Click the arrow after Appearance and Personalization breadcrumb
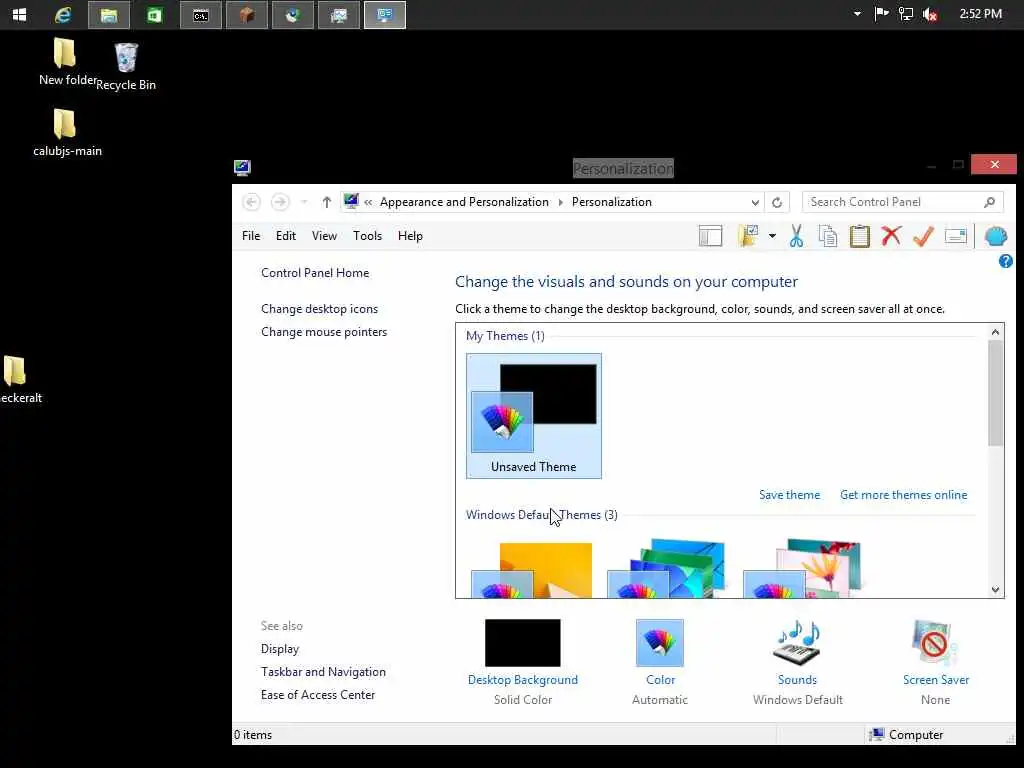1024x768 pixels. [560, 202]
